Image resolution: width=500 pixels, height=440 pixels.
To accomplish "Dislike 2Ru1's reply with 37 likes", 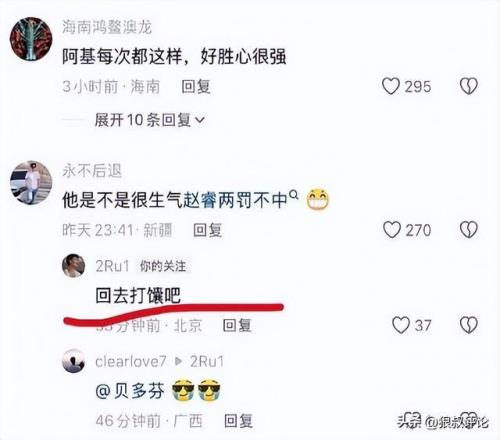I will pyautogui.click(x=469, y=325).
